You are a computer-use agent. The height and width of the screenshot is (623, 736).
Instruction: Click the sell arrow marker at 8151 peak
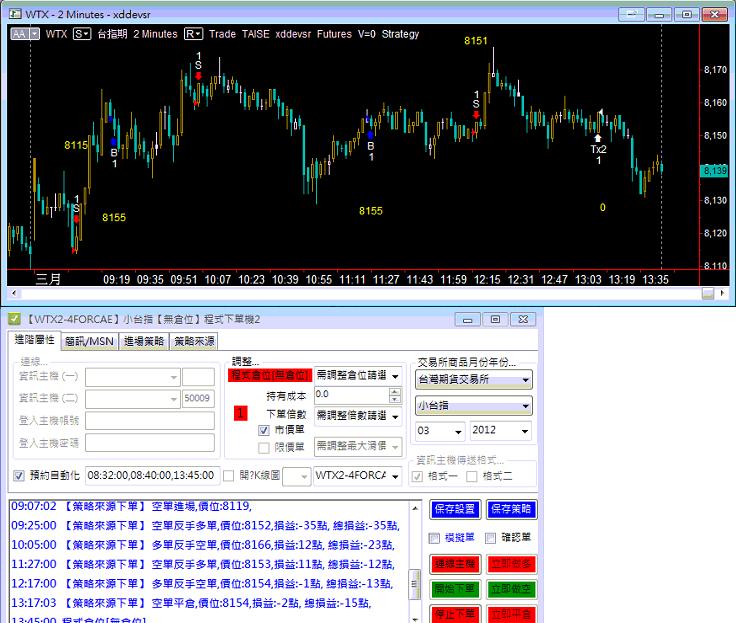pyautogui.click(x=476, y=115)
